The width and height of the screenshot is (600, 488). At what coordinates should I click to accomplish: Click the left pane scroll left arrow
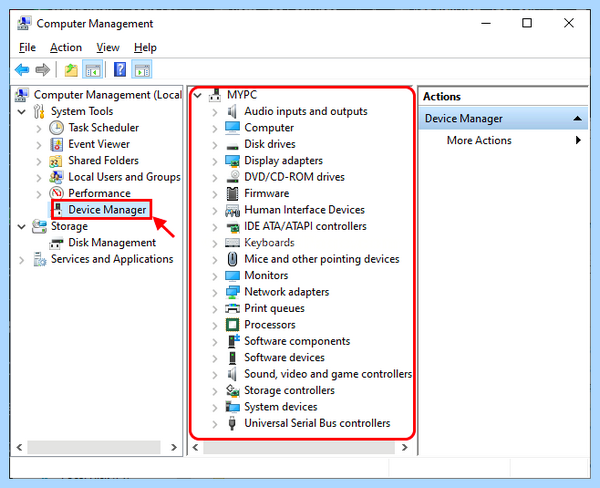pyautogui.click(x=19, y=447)
